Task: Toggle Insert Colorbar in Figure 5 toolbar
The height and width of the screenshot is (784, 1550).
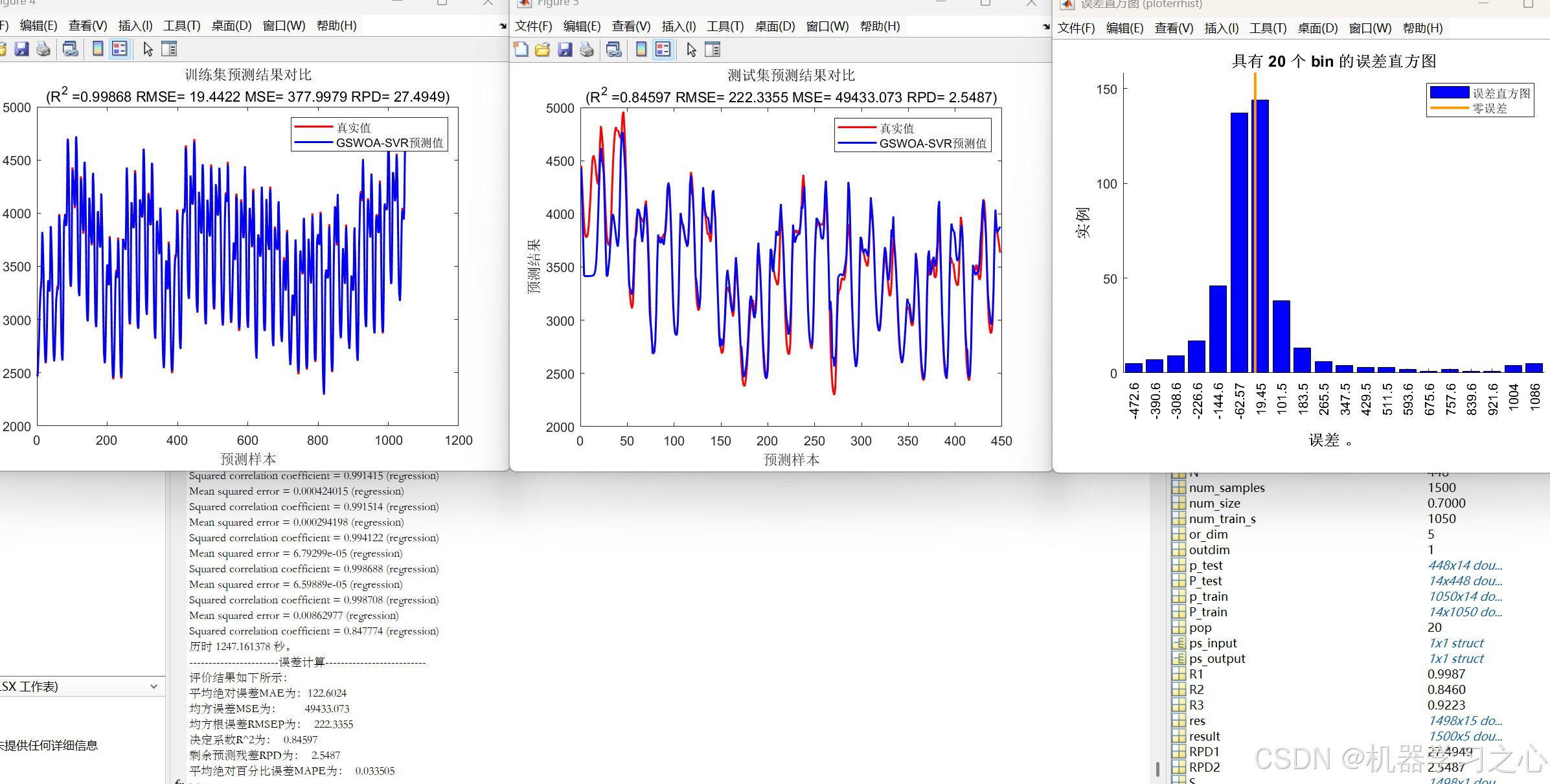Action: [x=641, y=50]
